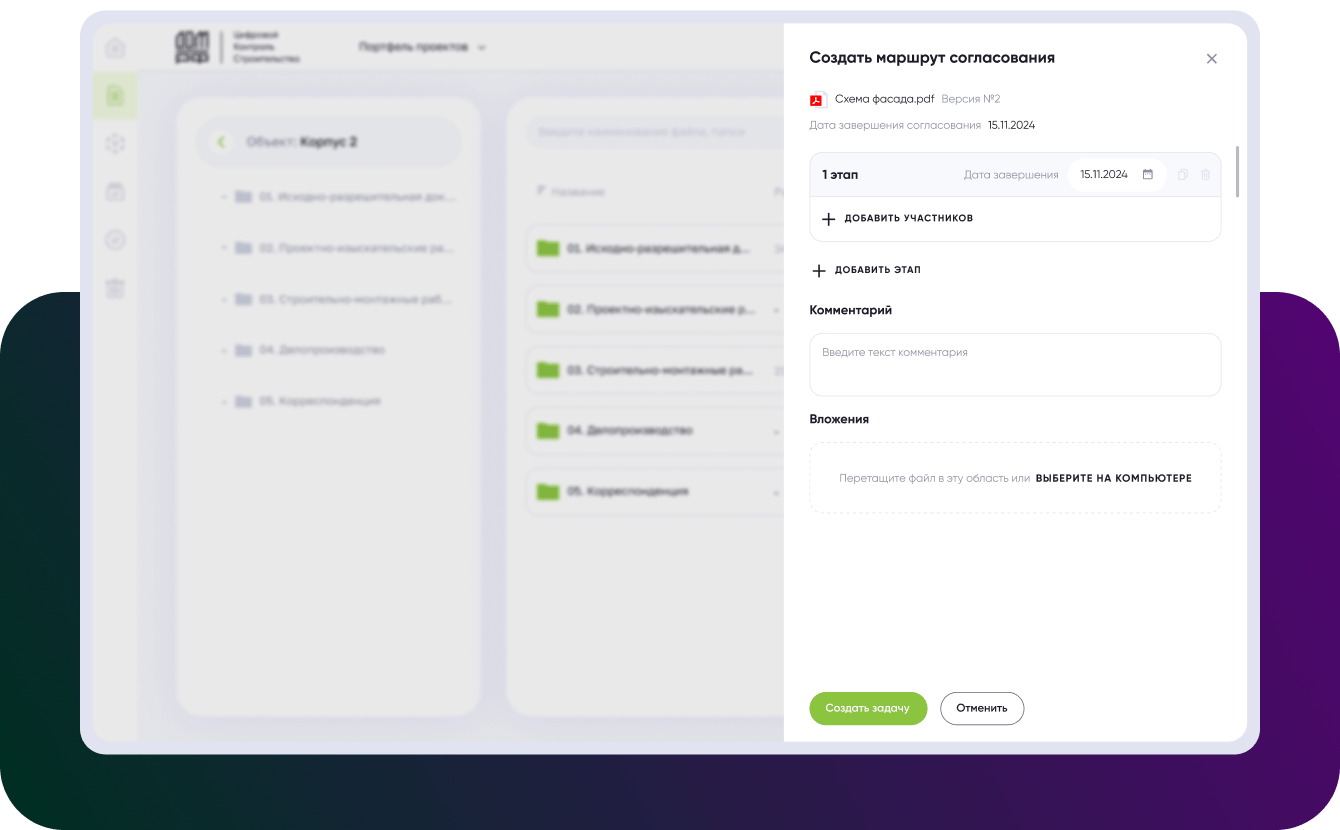Open the calendar picker for stage 1 date
Screen dimensions: 1340x830
[1147, 175]
